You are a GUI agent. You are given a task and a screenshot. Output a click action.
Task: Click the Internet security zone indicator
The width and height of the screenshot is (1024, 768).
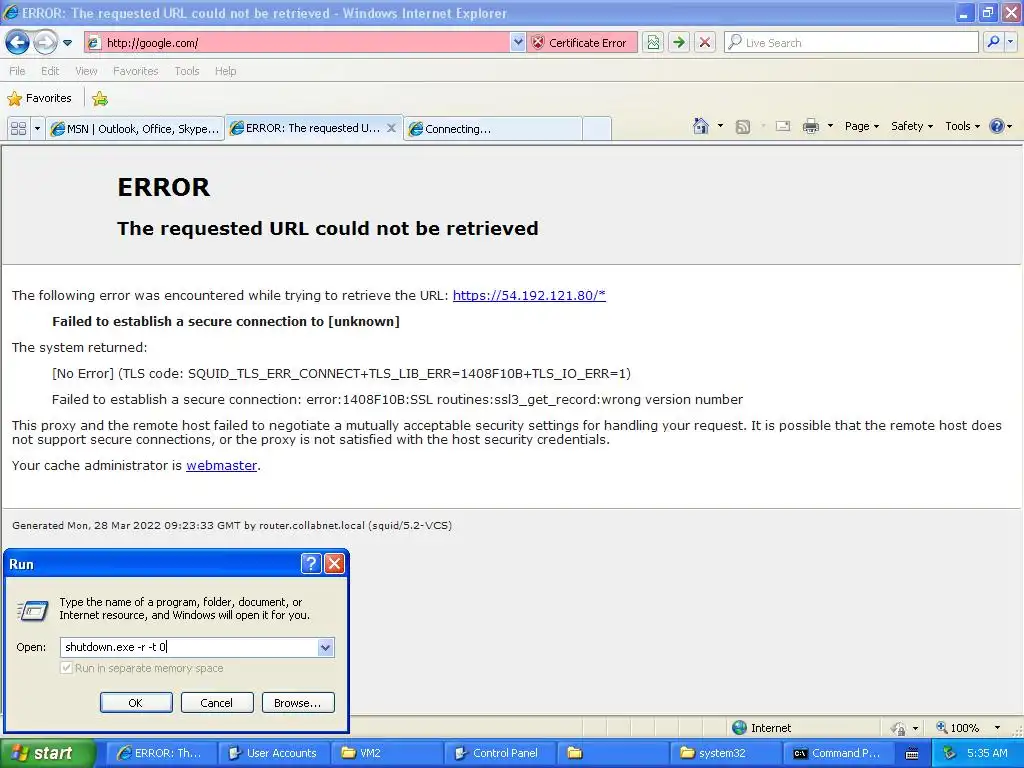click(761, 728)
